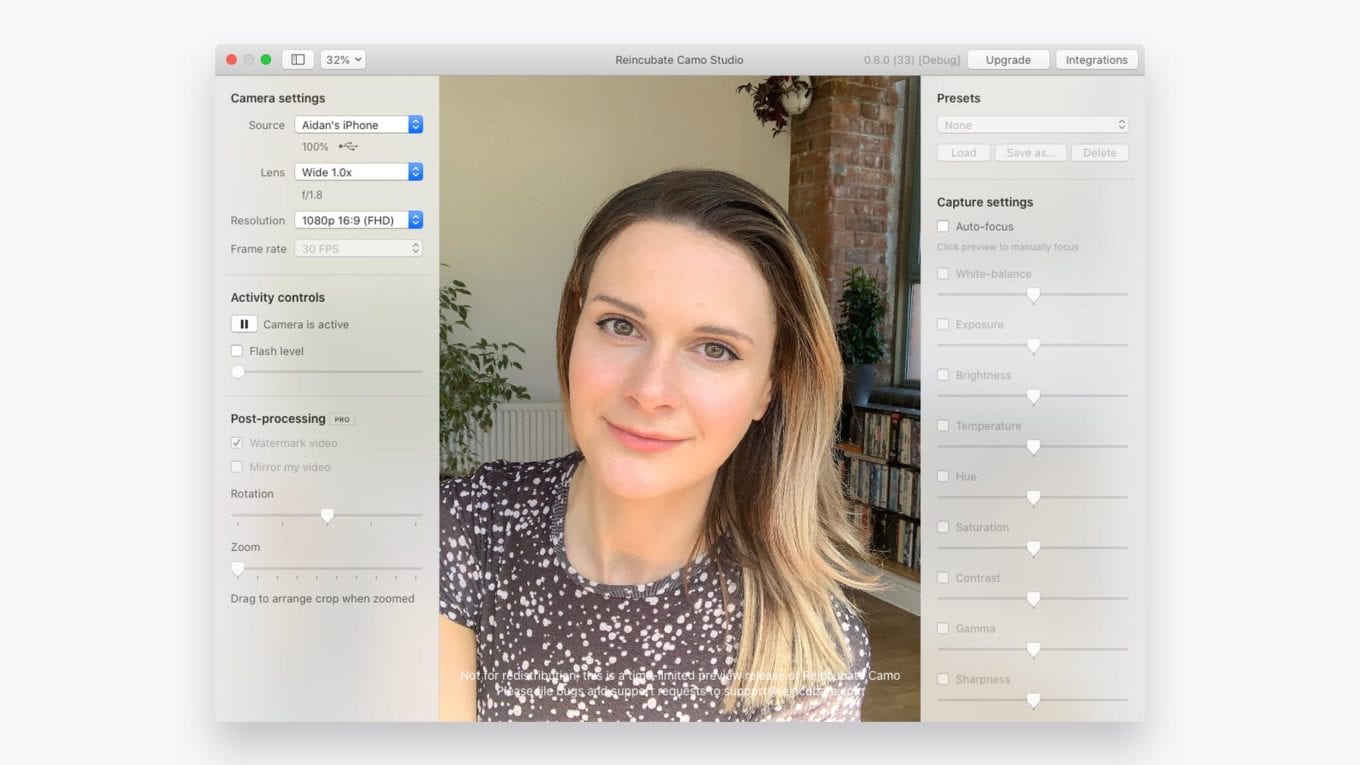Expand the Lens selection dropdown
Viewport: 1360px width, 765px height.
click(359, 172)
